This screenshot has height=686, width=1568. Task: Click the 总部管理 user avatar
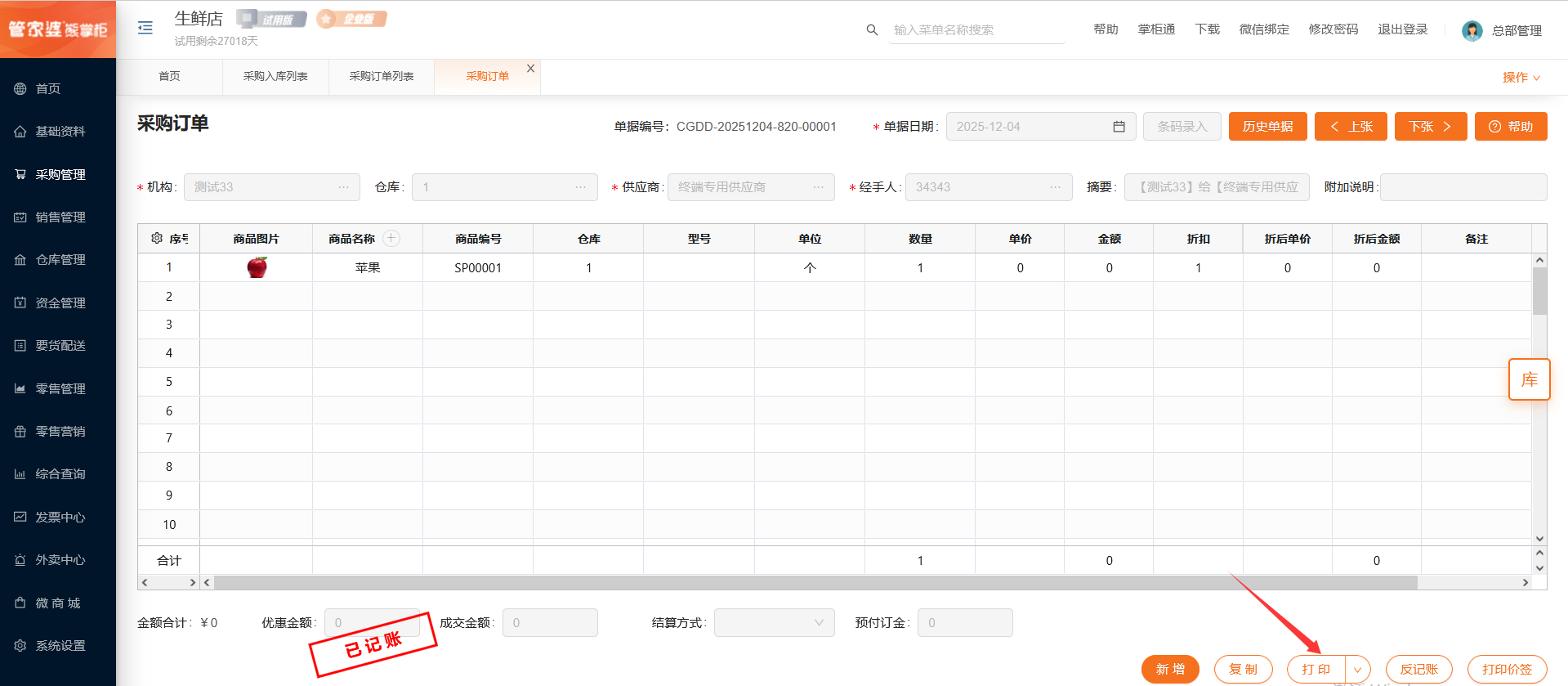coord(1472,30)
